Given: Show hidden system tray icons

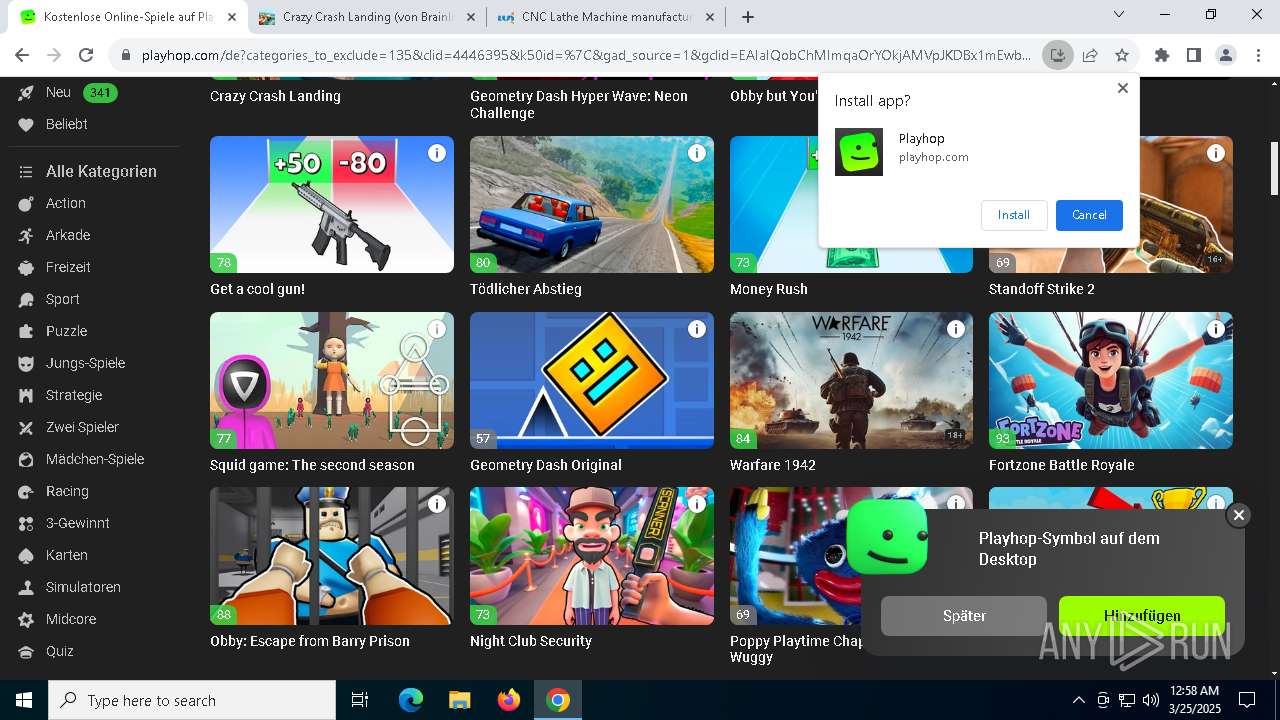Looking at the screenshot, I should pyautogui.click(x=1078, y=700).
